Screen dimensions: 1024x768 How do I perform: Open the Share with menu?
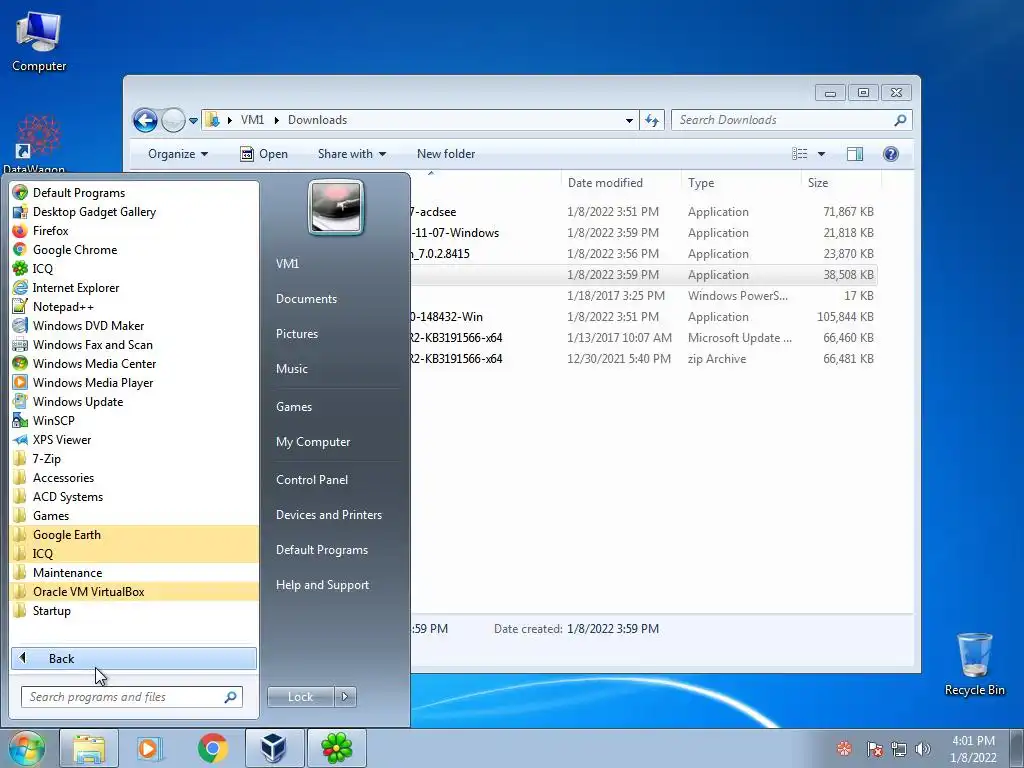pos(351,154)
